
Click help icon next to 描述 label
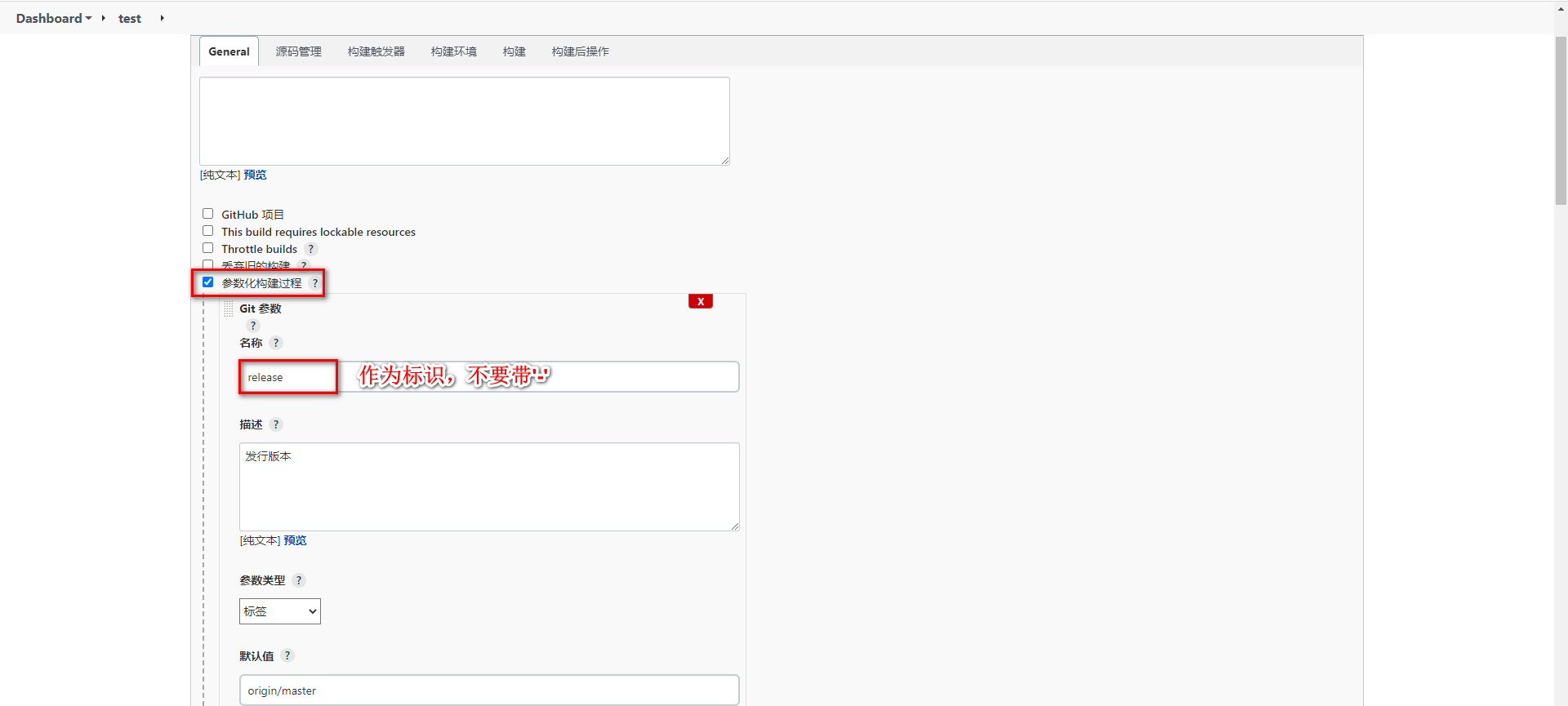[x=276, y=424]
